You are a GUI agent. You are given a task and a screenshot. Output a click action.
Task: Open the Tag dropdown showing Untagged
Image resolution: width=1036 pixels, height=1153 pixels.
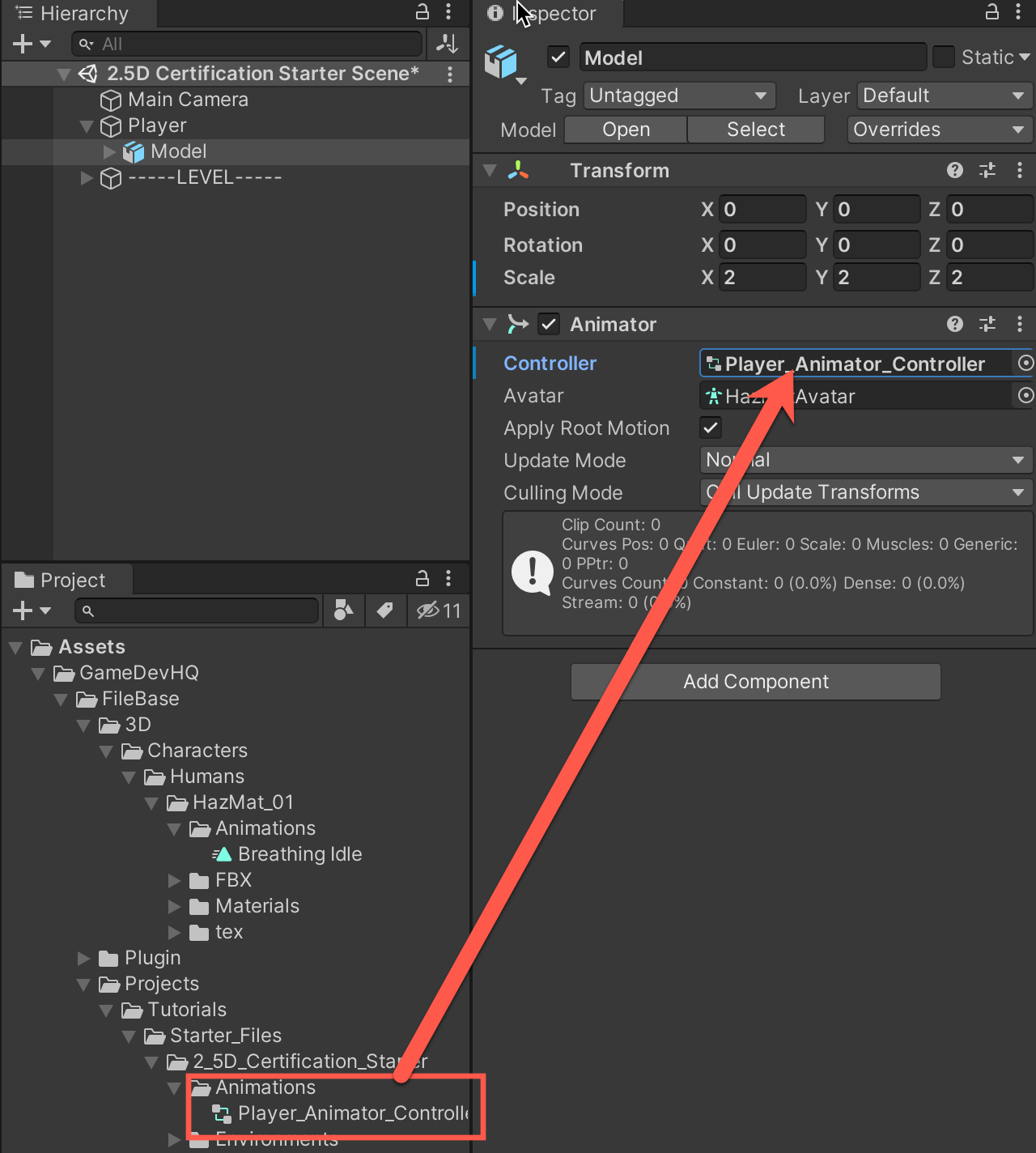(679, 96)
